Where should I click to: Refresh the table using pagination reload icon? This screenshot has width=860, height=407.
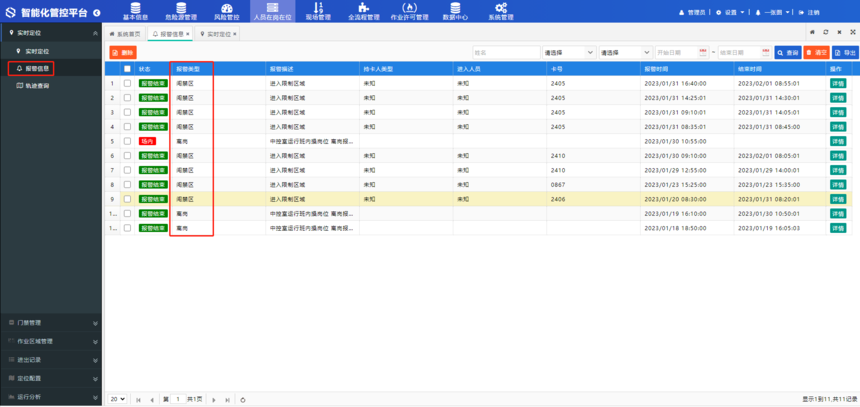[243, 399]
